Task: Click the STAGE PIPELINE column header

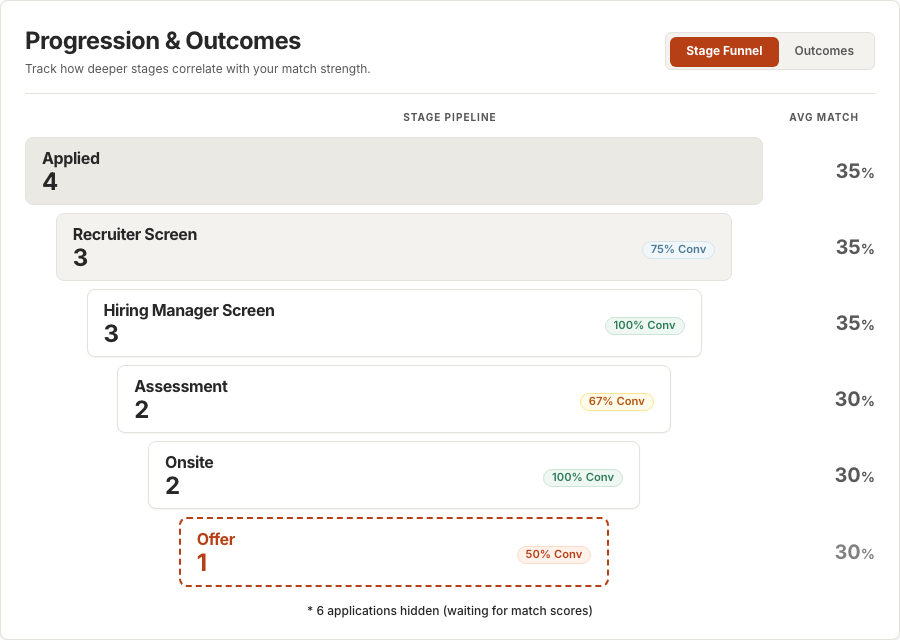Action: 450,117
